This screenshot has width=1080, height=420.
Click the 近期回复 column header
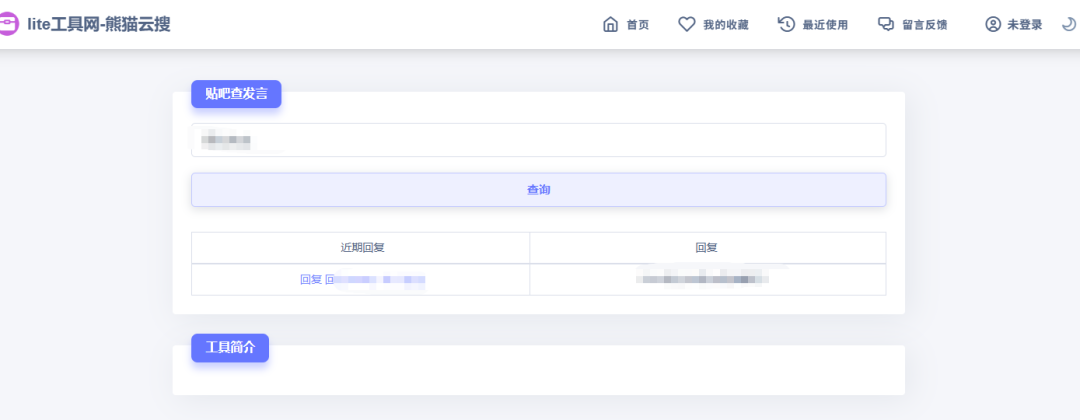point(360,247)
